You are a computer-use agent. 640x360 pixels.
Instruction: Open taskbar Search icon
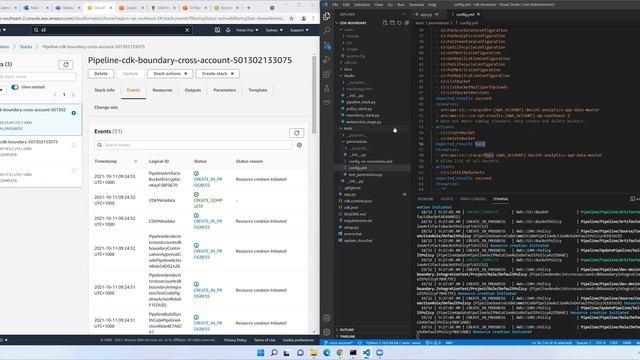(274, 353)
